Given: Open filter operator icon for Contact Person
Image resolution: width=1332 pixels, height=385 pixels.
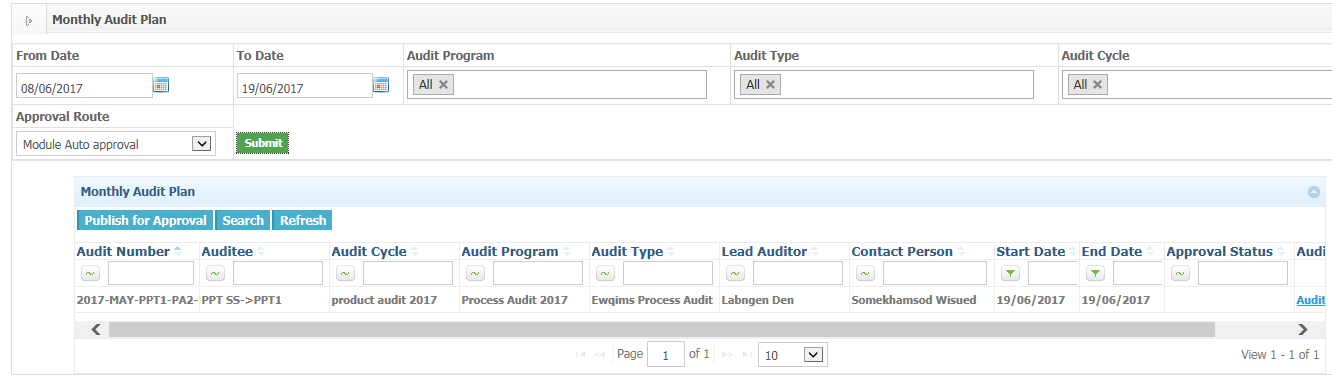Looking at the screenshot, I should click(865, 273).
